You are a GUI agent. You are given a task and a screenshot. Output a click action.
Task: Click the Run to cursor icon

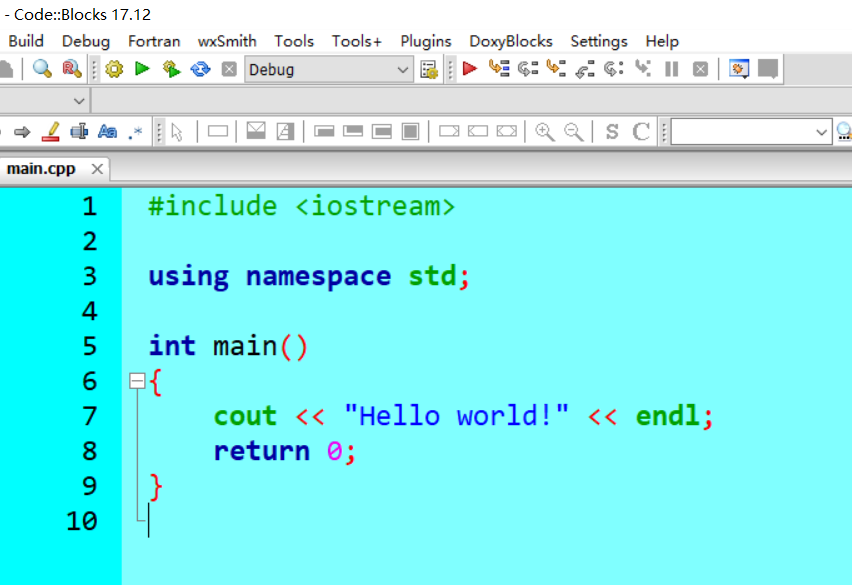499,69
